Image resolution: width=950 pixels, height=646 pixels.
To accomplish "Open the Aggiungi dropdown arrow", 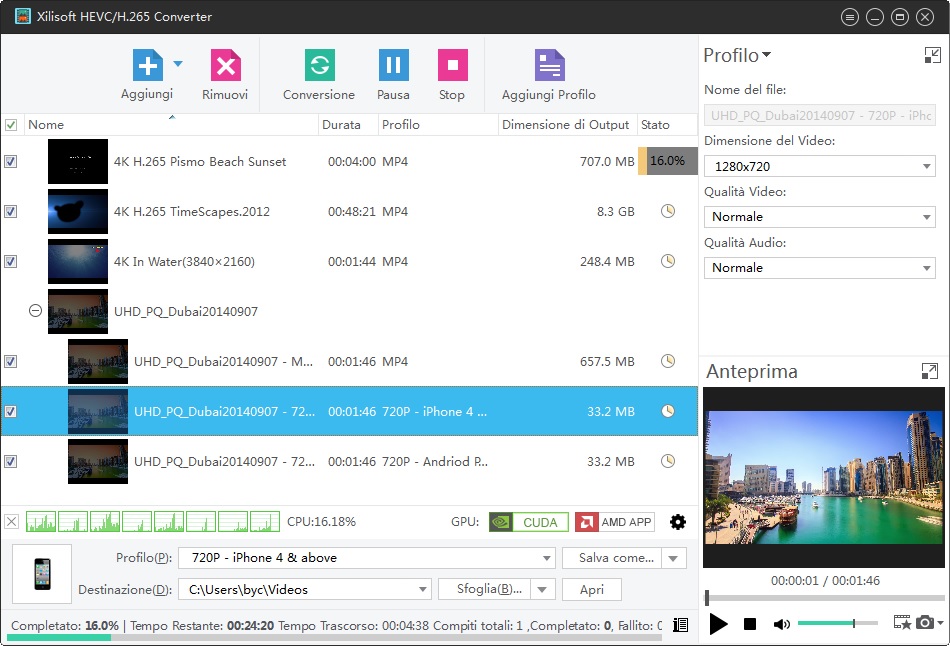I will [178, 63].
